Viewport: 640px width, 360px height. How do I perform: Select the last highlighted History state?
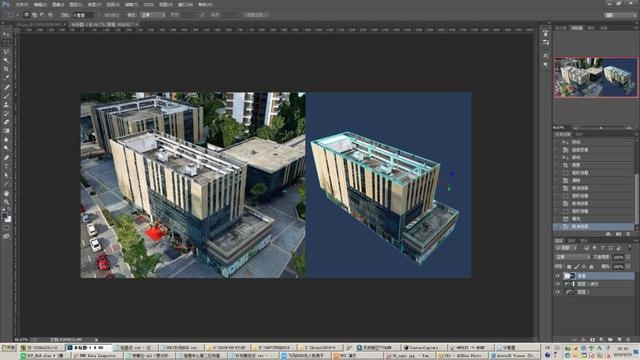tap(593, 227)
